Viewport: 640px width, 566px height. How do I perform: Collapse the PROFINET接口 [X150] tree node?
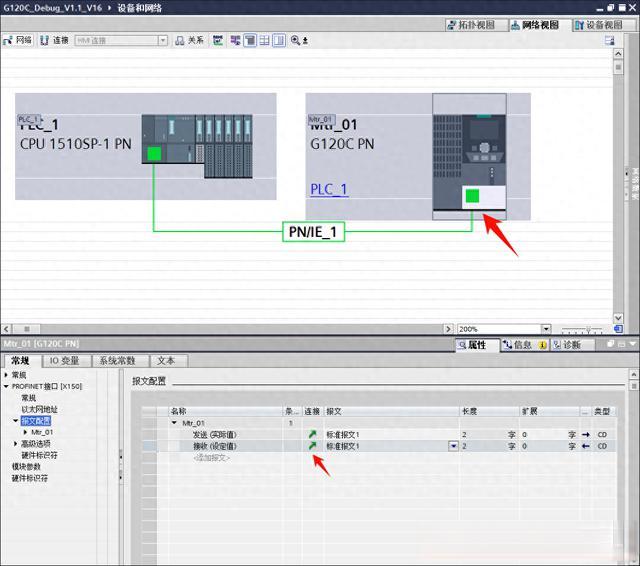click(6, 386)
